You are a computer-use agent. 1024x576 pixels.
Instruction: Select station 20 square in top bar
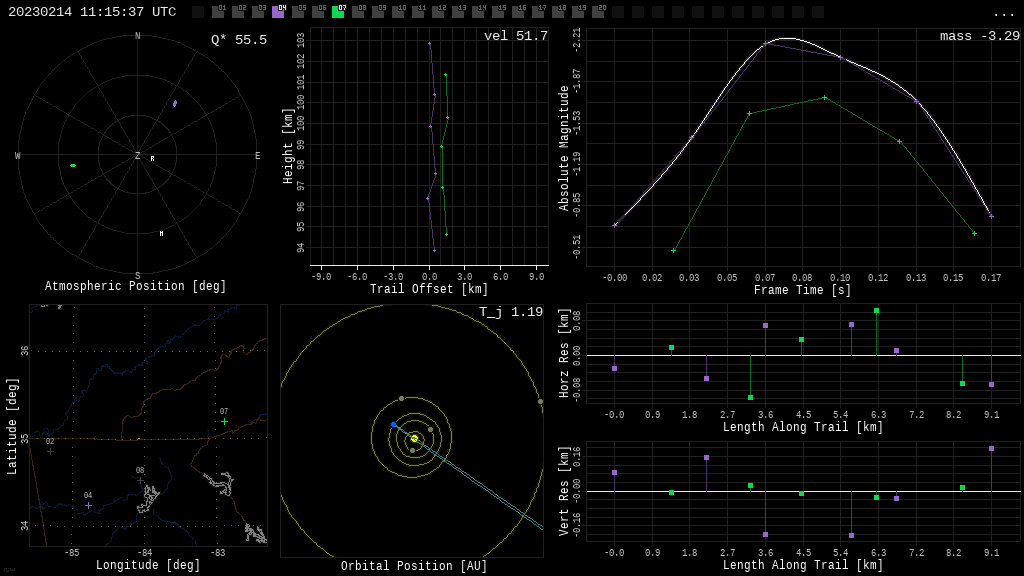click(598, 12)
